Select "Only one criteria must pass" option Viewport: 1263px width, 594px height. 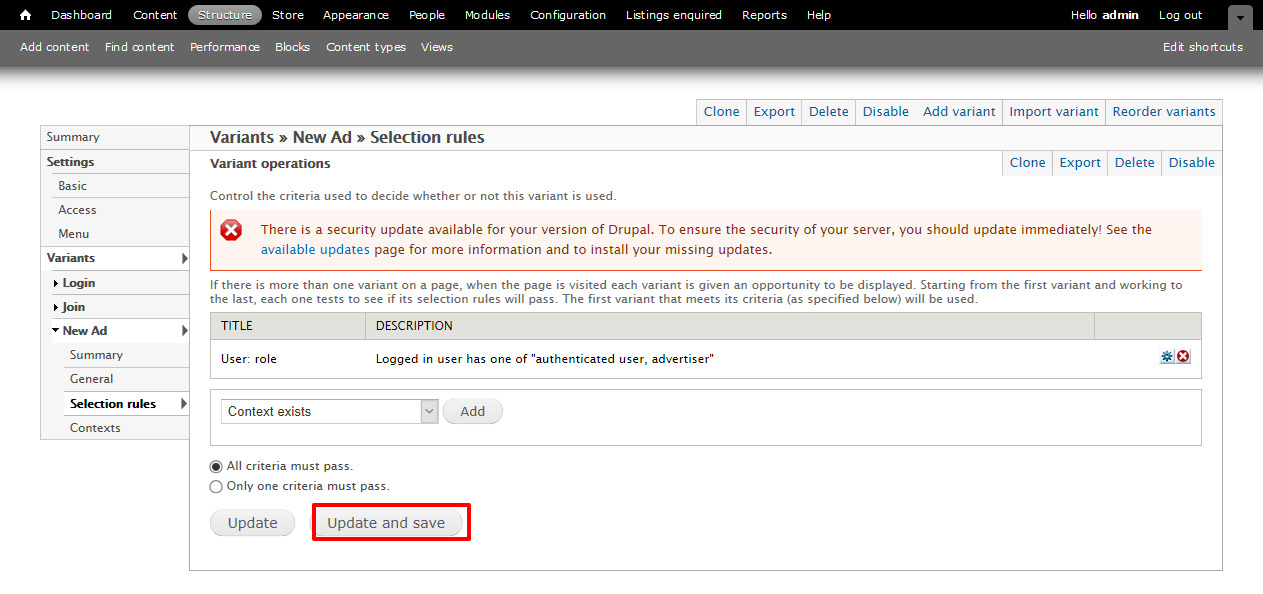point(216,487)
